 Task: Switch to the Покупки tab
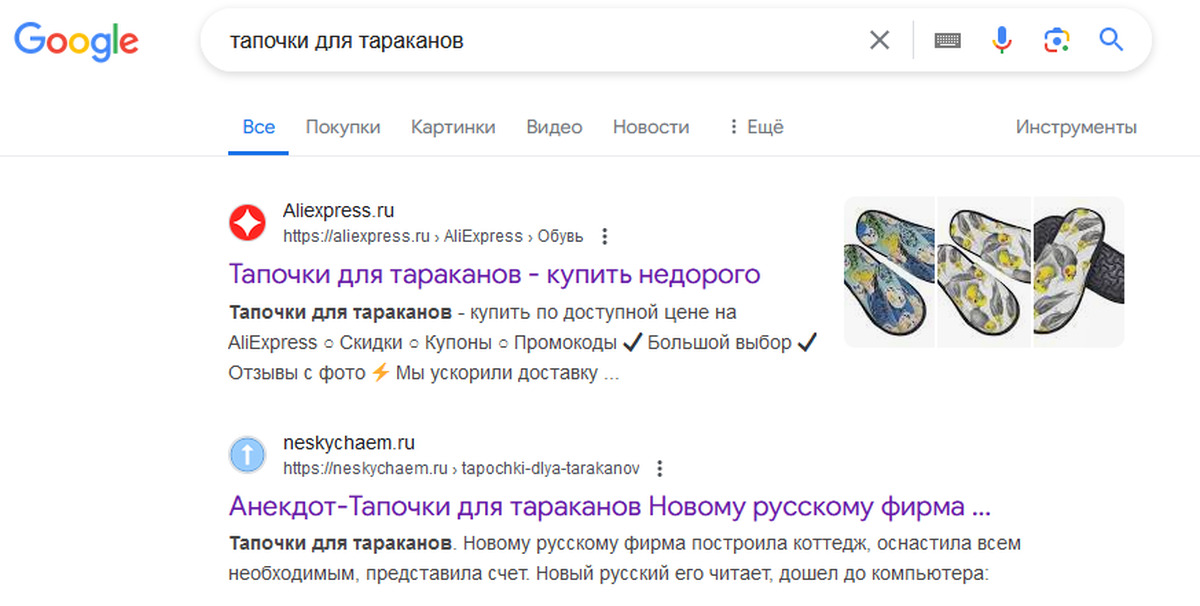point(343,127)
